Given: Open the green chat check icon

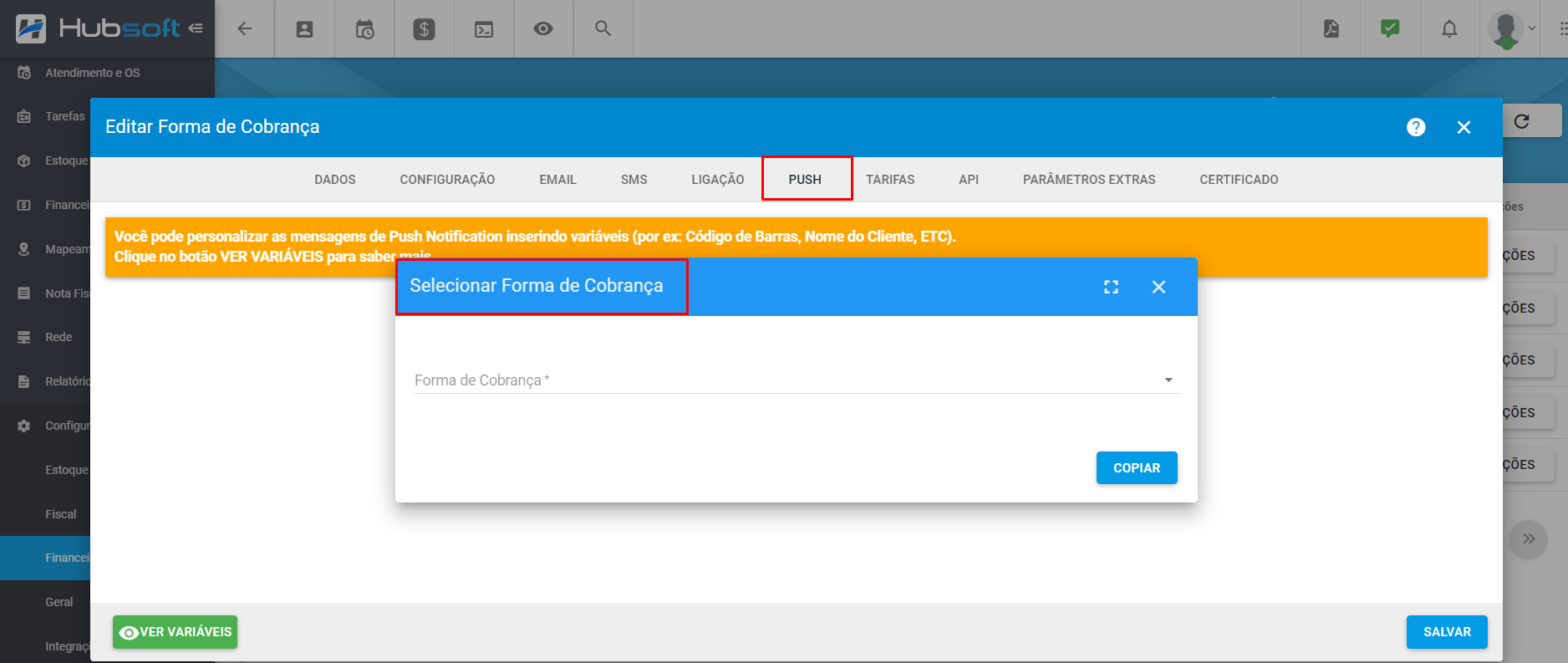Looking at the screenshot, I should click(1390, 28).
